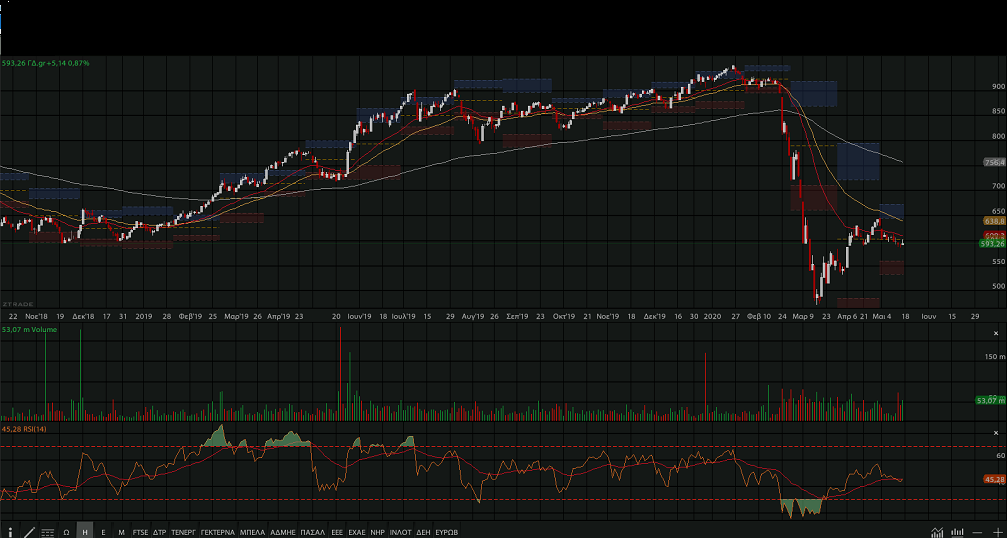
Task: Load the ΜΠΕΛΑ symbol chart
Action: coord(252,532)
